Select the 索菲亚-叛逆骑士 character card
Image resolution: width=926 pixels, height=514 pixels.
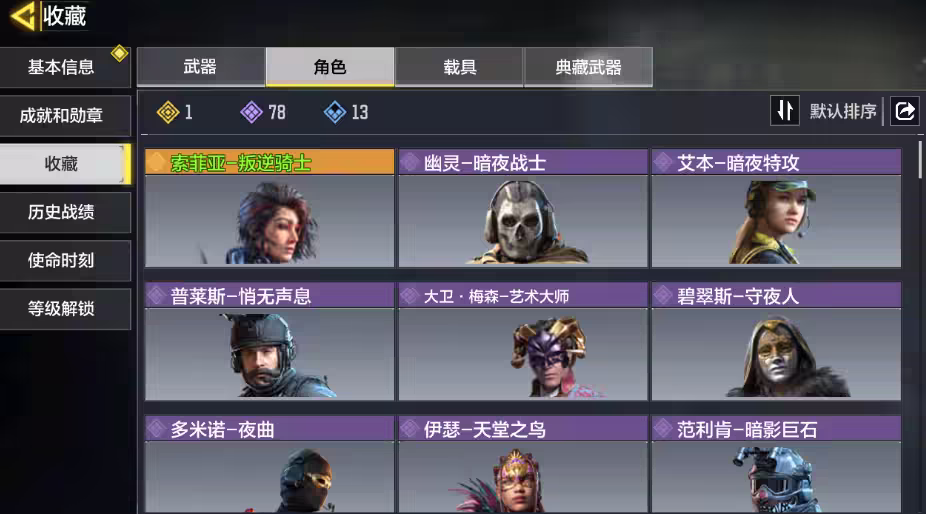point(269,208)
